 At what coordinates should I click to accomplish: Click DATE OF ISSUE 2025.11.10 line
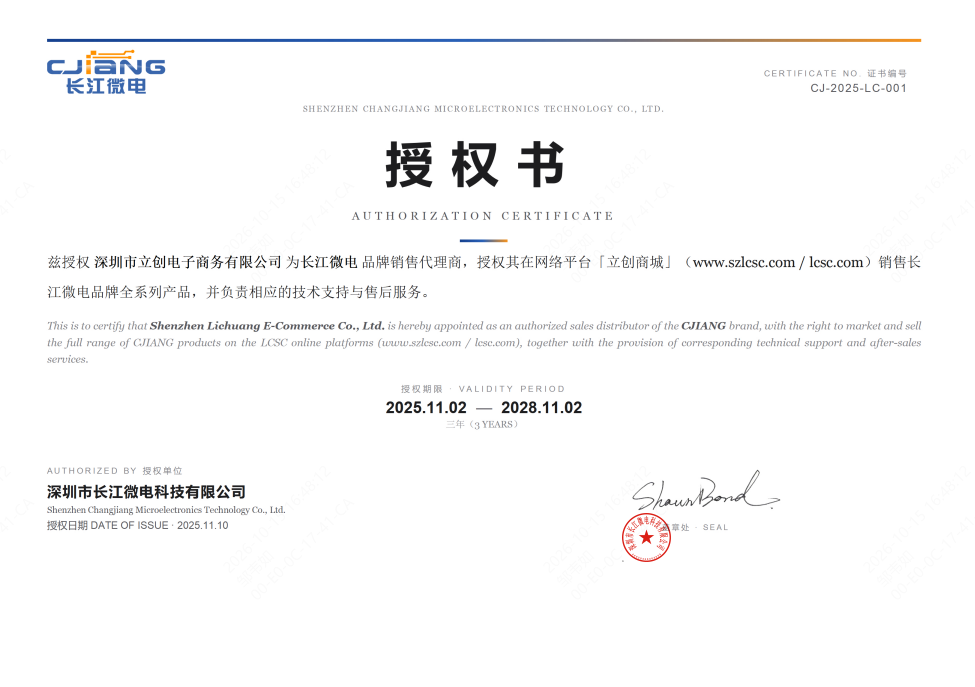[x=137, y=525]
